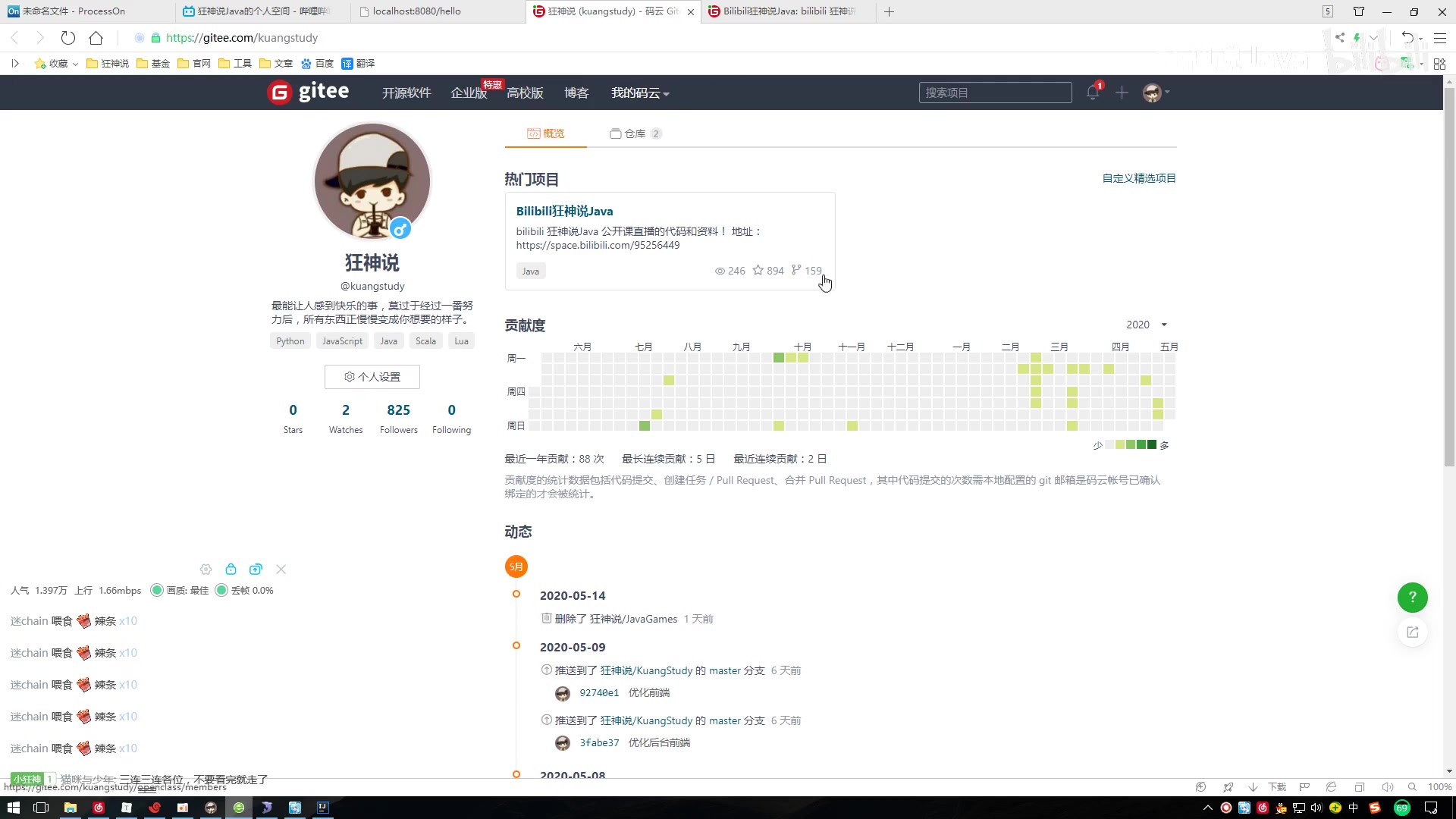The height and width of the screenshot is (819, 1456).
Task: Click the 个人设置 personal settings button
Action: pyautogui.click(x=372, y=376)
